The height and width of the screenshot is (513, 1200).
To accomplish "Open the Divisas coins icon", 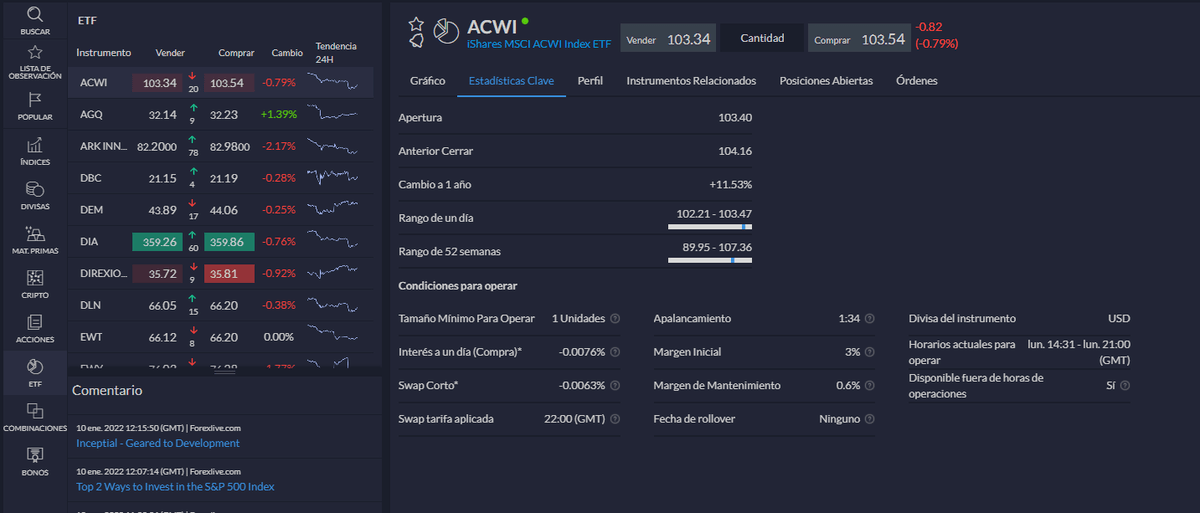I will tap(35, 191).
